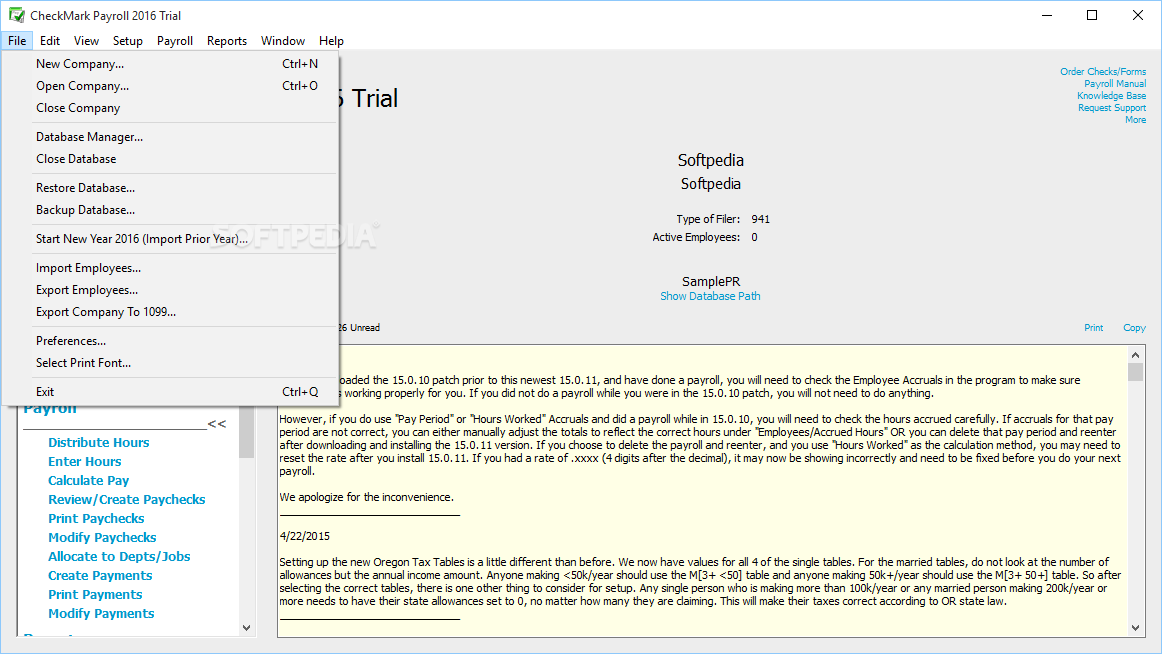
Task: Open Distribute Hours in sidebar
Action: [x=99, y=442]
